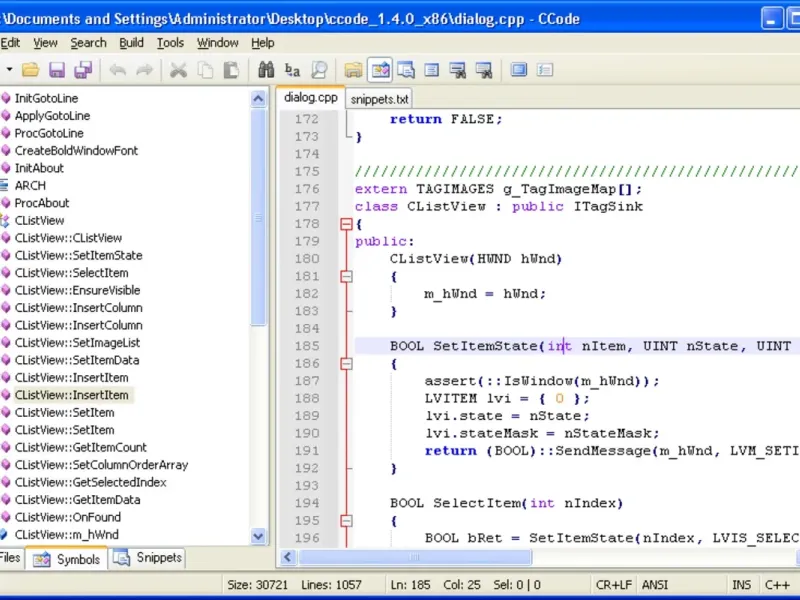
Task: Click the Save All icon
Action: click(83, 70)
